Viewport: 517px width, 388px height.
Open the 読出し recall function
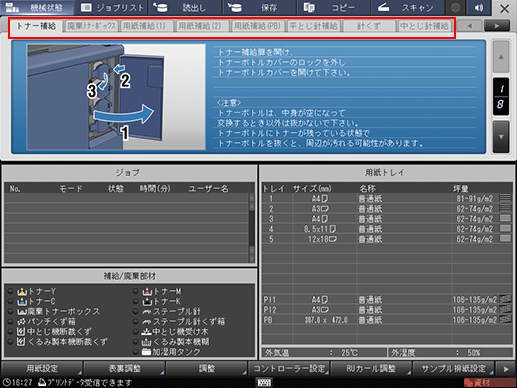pos(186,7)
